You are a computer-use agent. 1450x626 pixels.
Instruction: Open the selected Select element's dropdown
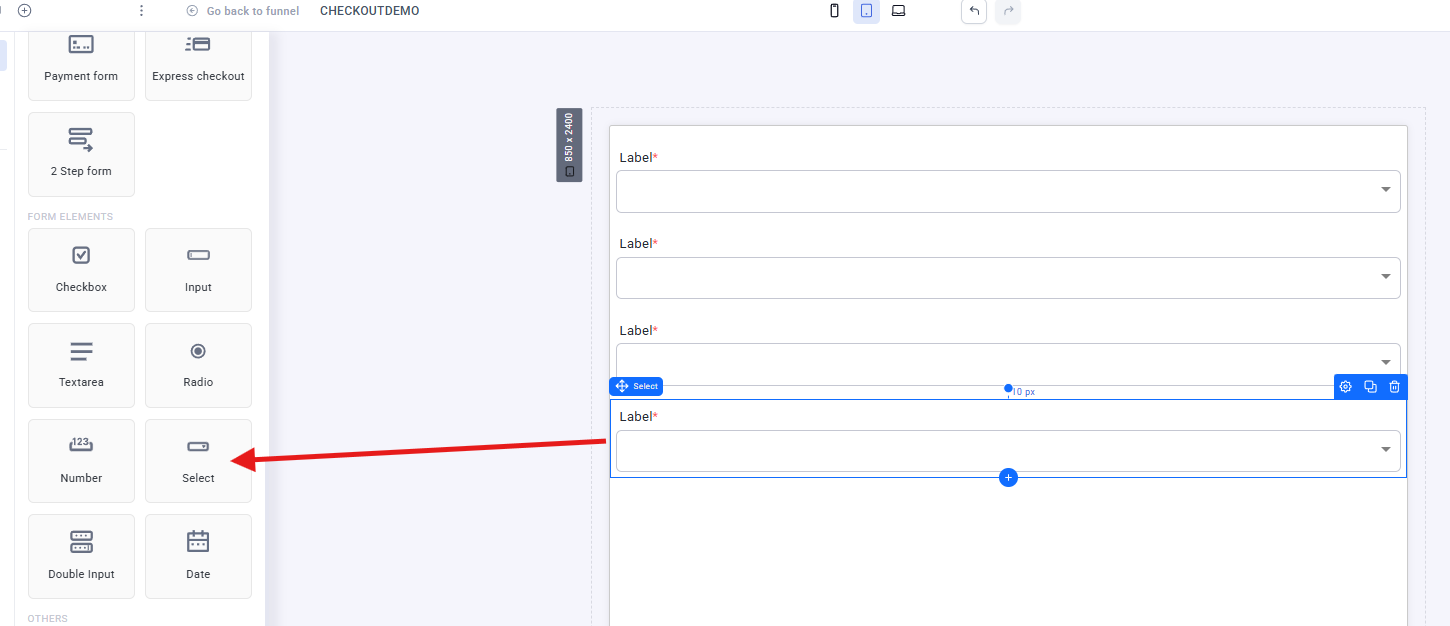(1007, 451)
